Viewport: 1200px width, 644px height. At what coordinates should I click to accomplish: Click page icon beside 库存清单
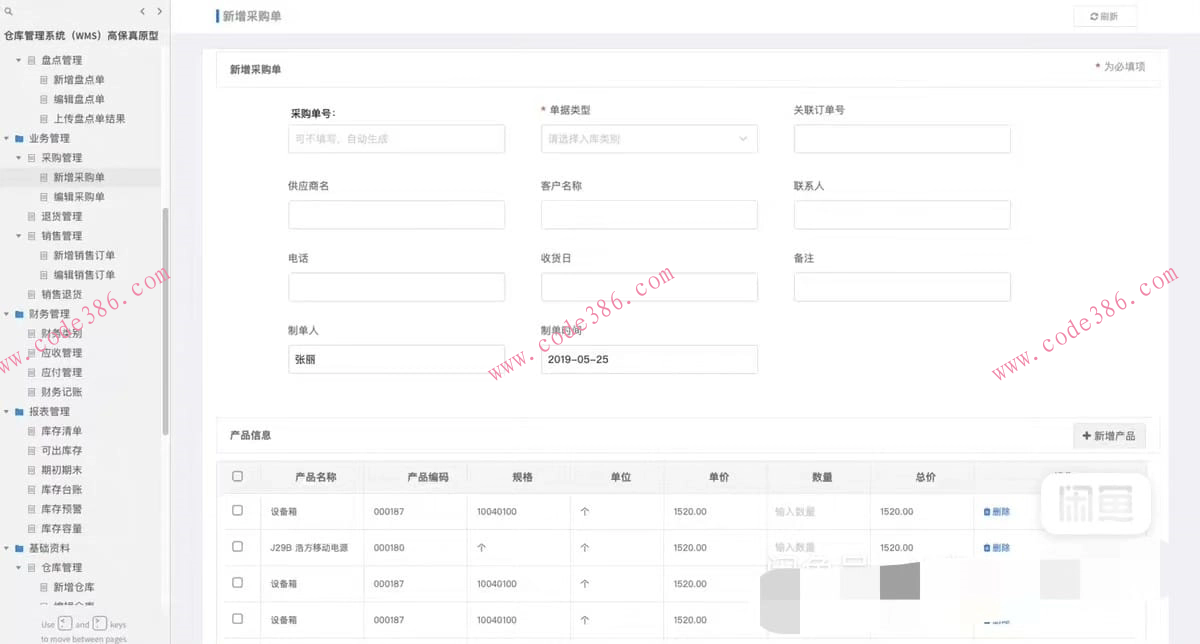coord(32,431)
